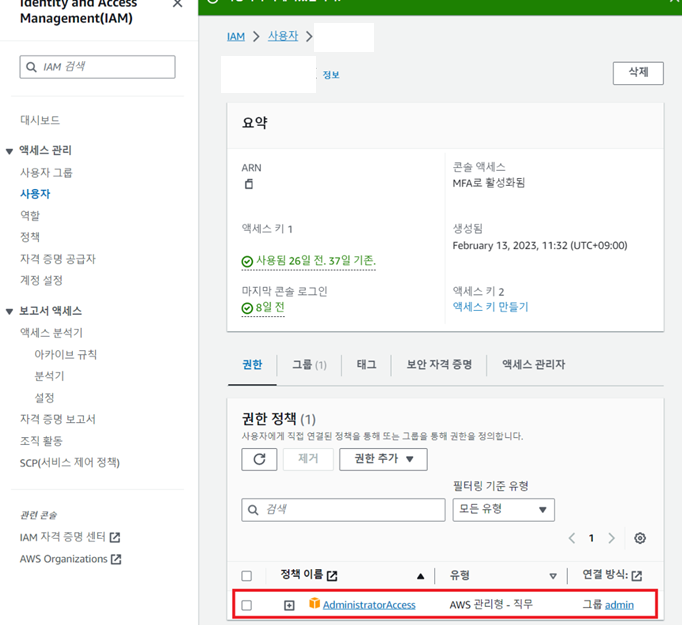
Task: Select 사용자 in the sidebar
Action: point(35,194)
